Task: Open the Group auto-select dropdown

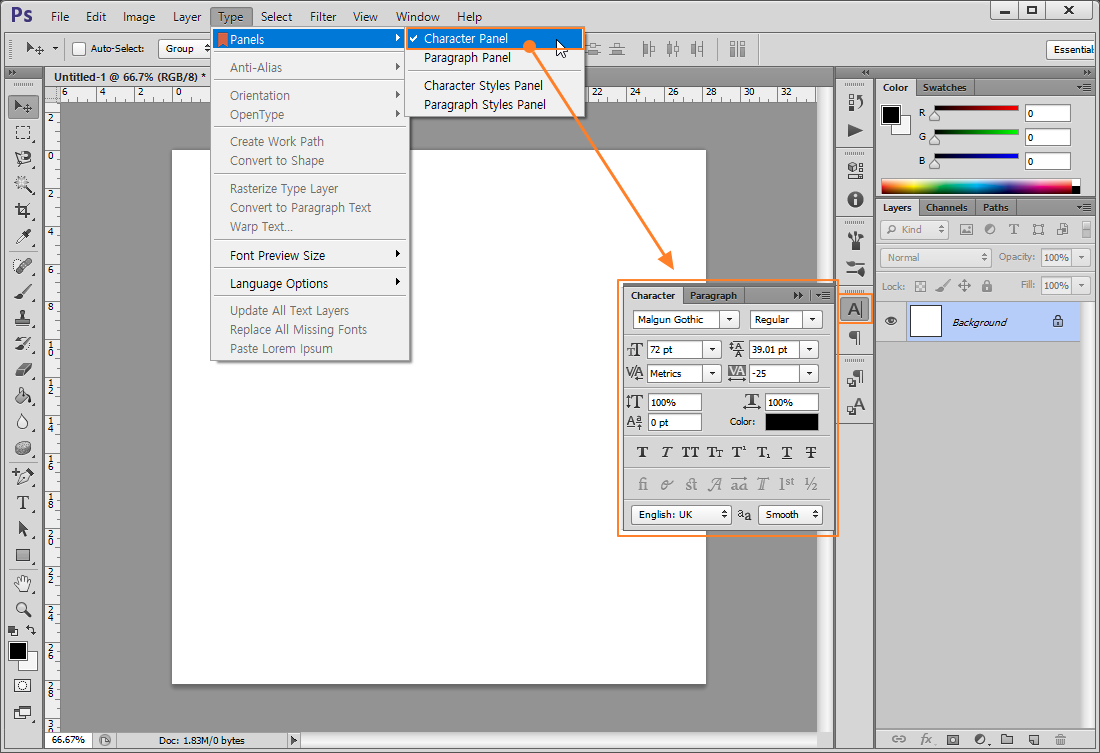Action: tap(185, 48)
